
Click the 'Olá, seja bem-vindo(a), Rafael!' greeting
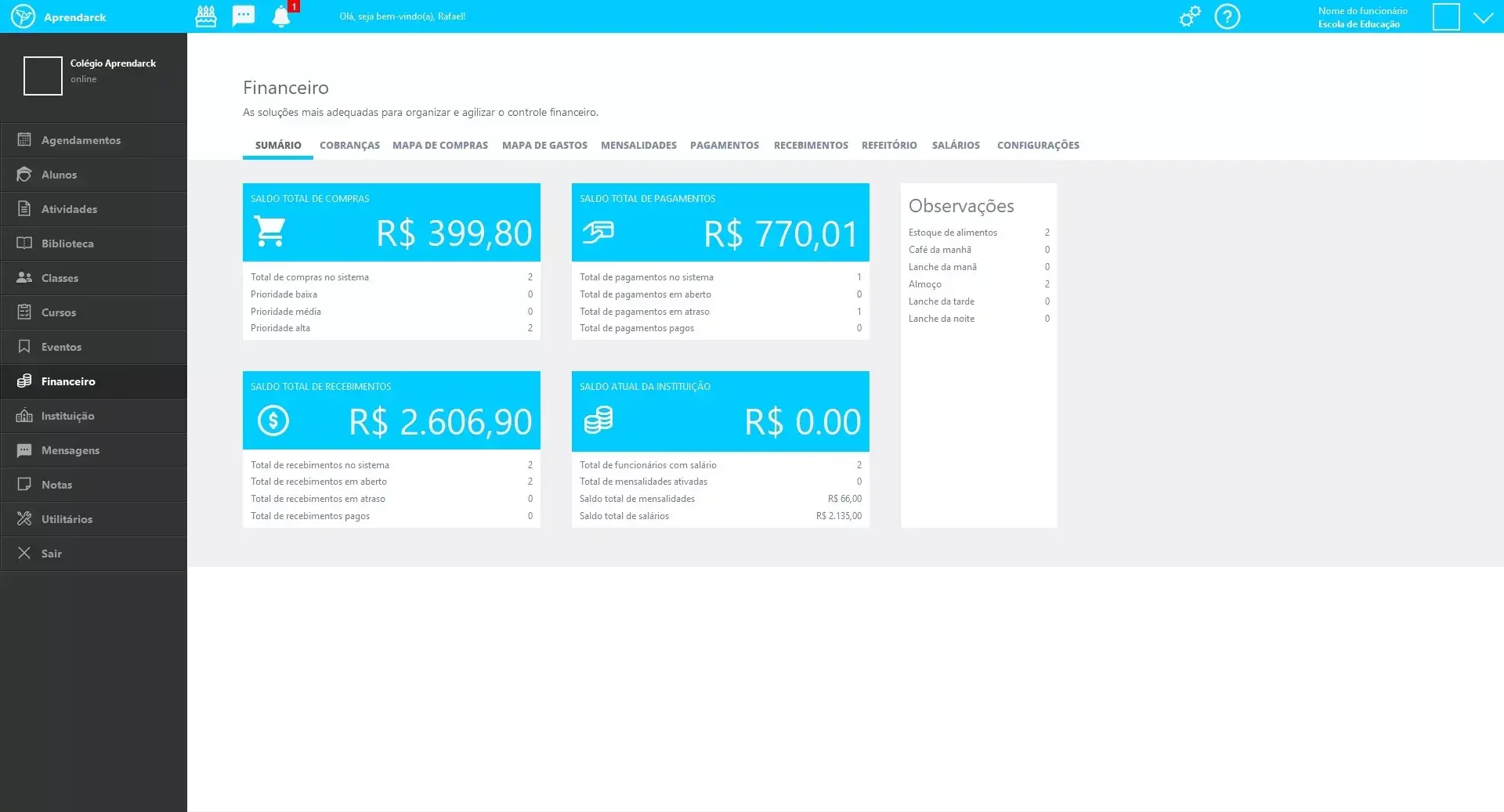coord(402,16)
